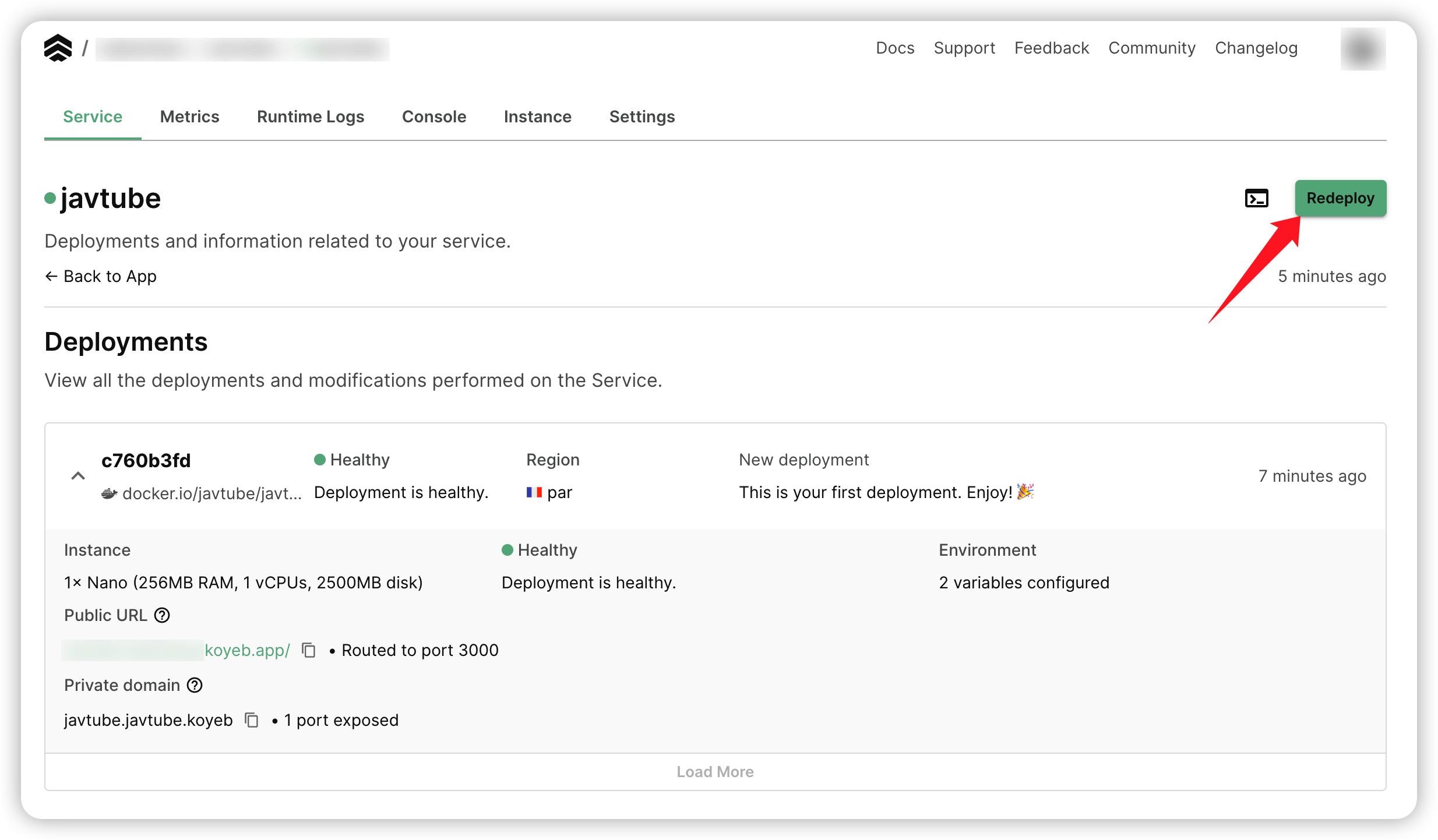Open the koyeb.app/ public URL link
This screenshot has width=1438, height=840.
pos(247,650)
